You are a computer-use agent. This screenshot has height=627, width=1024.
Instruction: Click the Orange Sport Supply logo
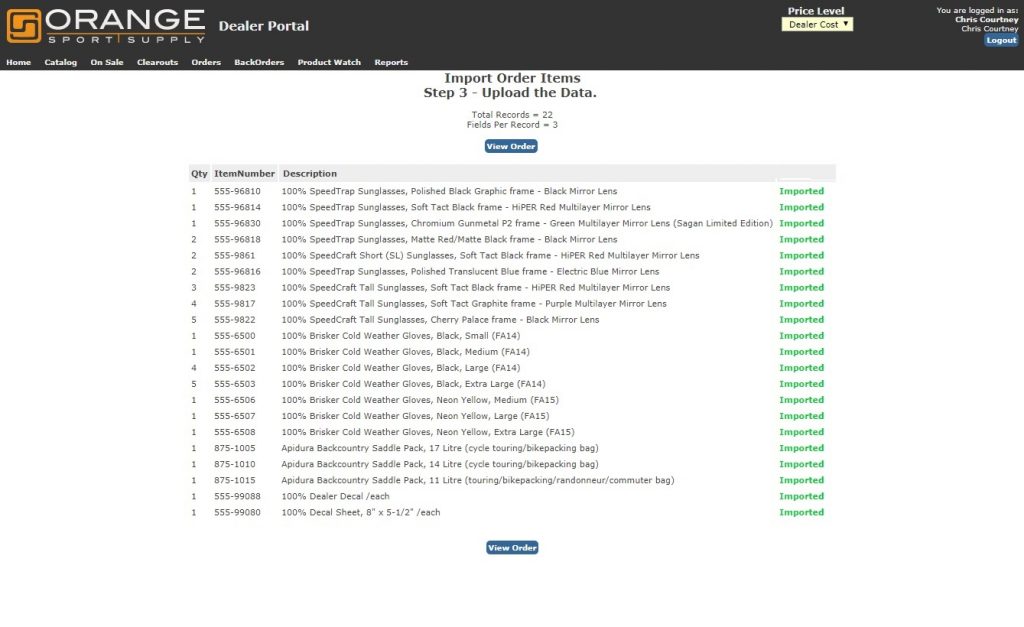coord(106,26)
